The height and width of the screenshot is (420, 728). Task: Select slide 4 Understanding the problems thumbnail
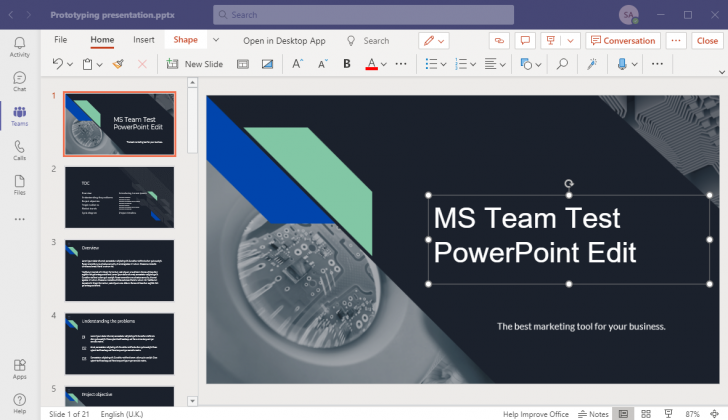click(x=119, y=344)
